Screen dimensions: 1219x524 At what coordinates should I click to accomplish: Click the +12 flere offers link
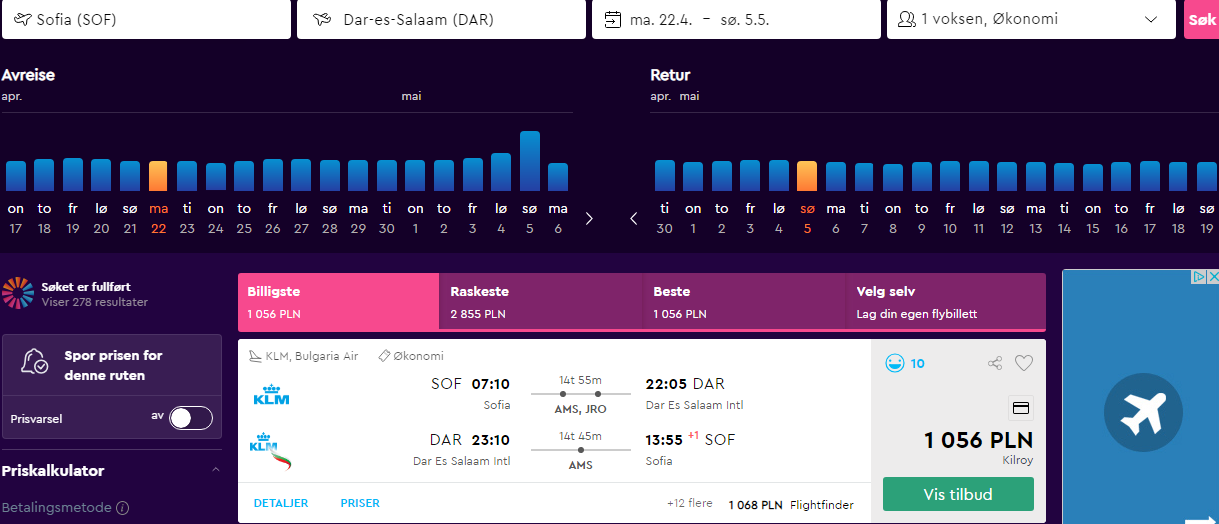[690, 503]
